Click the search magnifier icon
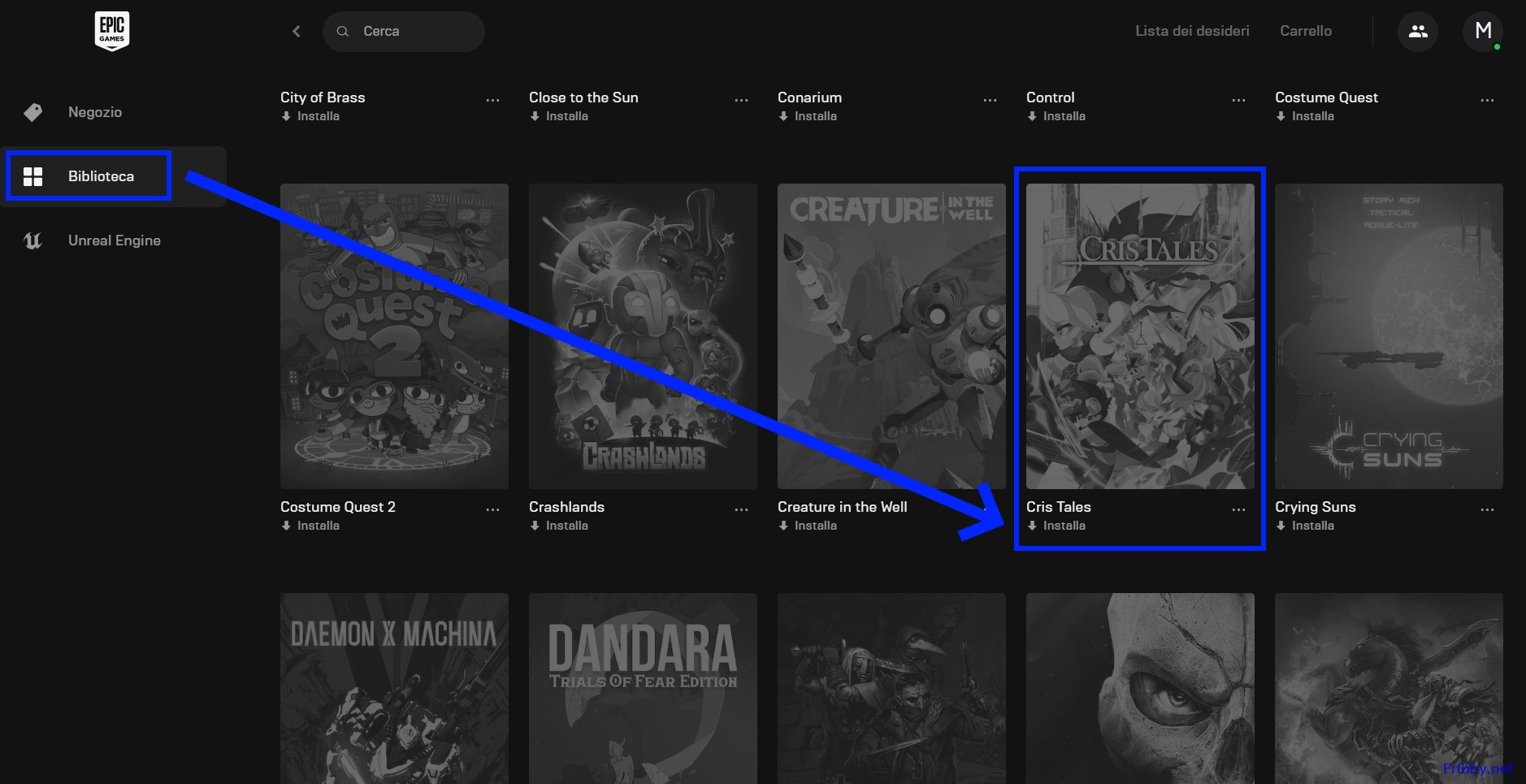 click(x=343, y=31)
